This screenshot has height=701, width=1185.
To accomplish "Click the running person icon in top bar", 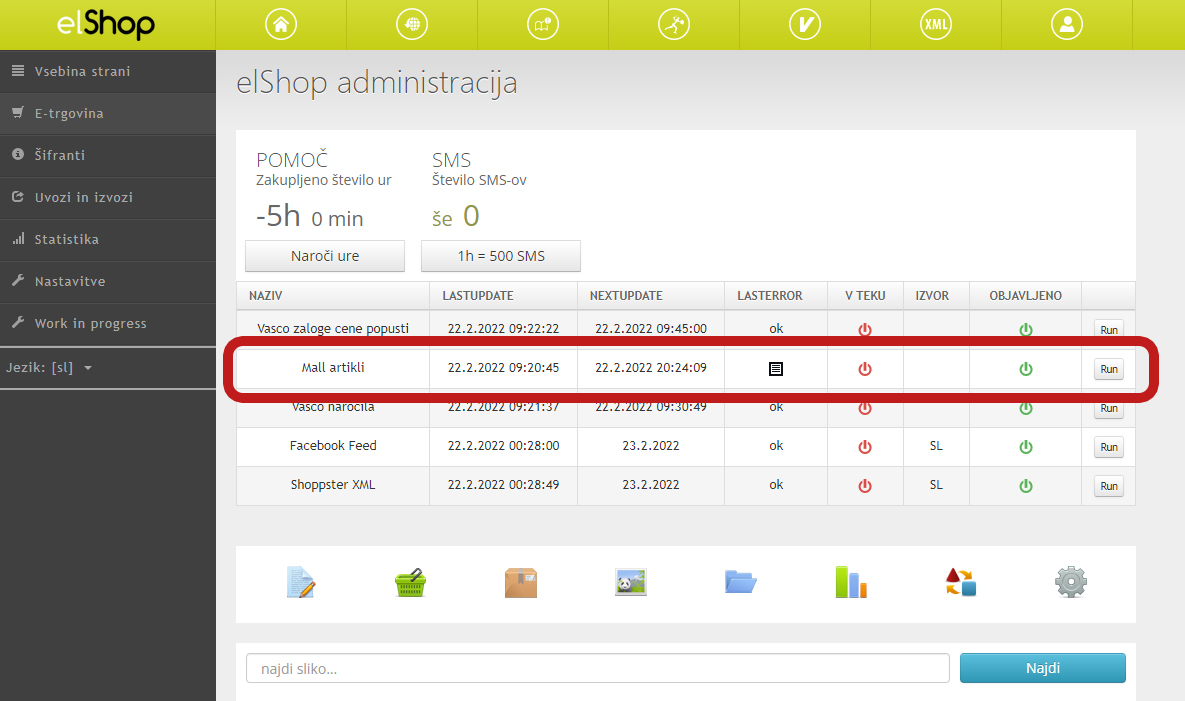I will coord(674,24).
